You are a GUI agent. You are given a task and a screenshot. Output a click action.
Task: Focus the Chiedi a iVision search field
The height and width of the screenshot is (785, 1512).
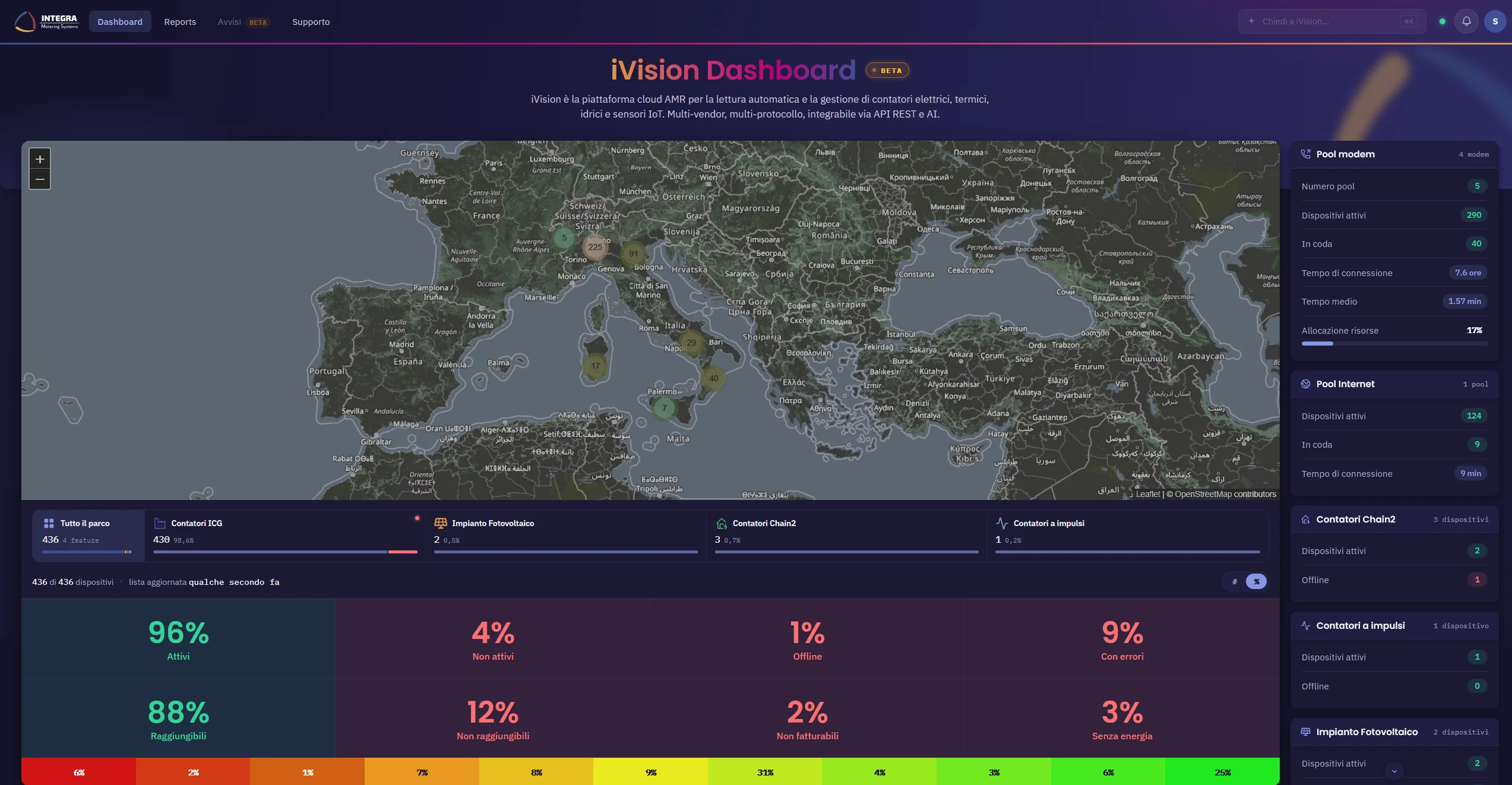(x=1332, y=21)
